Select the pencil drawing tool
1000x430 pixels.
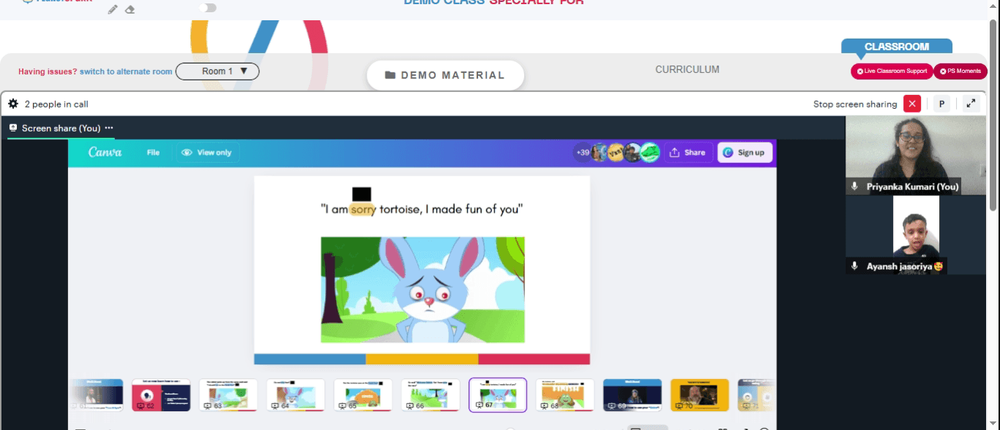click(x=112, y=10)
